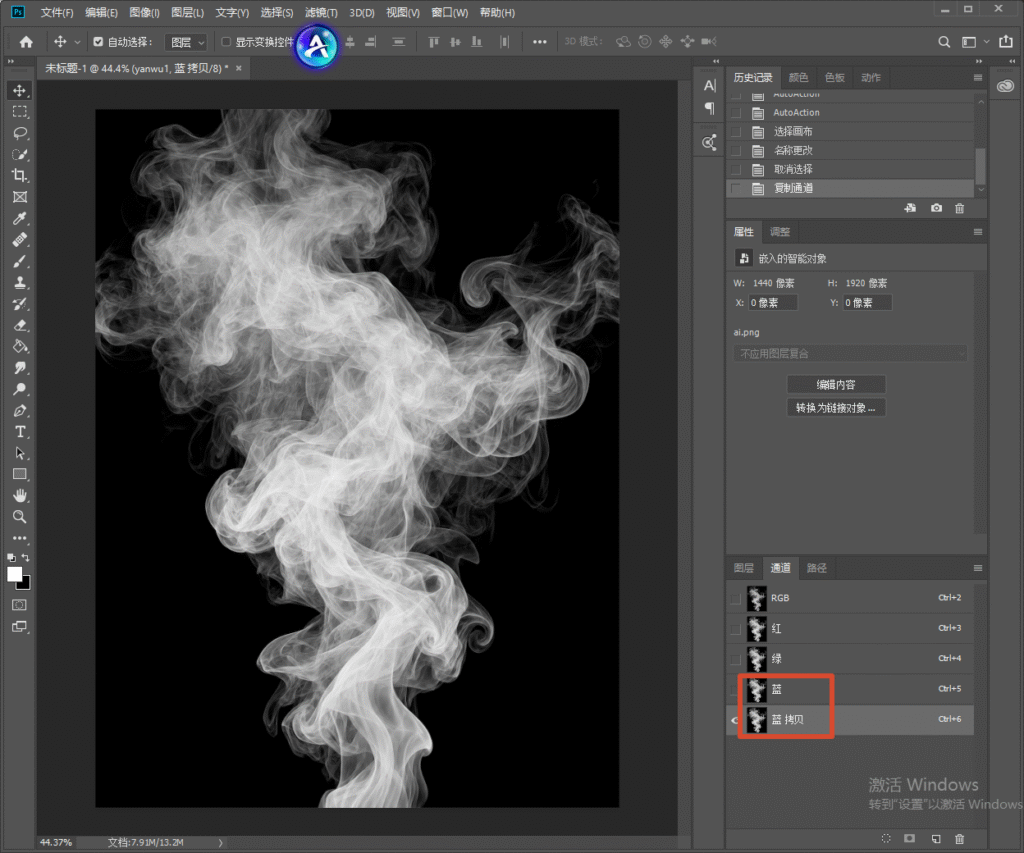Set history brush source at 复制通道
Image resolution: width=1024 pixels, height=853 pixels.
pyautogui.click(x=736, y=189)
